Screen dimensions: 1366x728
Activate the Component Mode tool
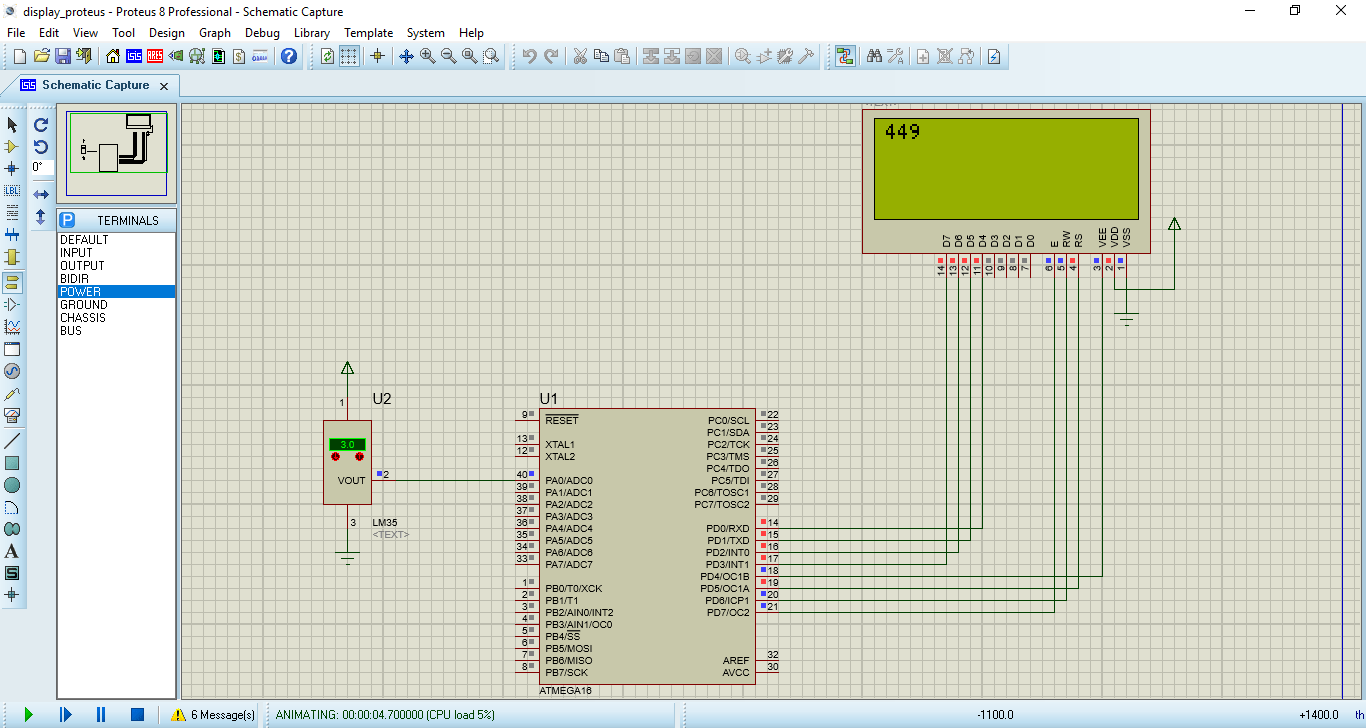click(13, 146)
